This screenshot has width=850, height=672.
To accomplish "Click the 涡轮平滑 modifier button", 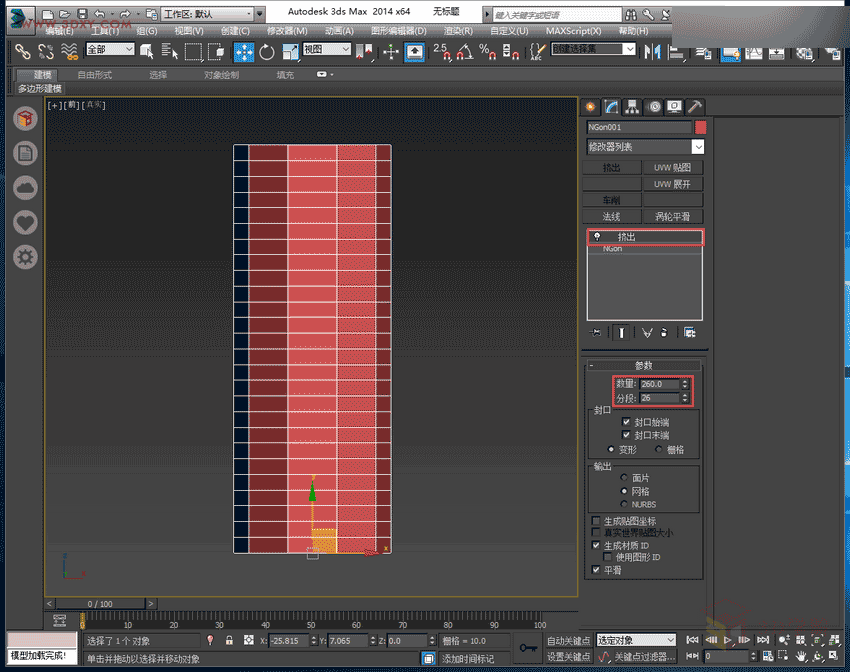I will 672,216.
